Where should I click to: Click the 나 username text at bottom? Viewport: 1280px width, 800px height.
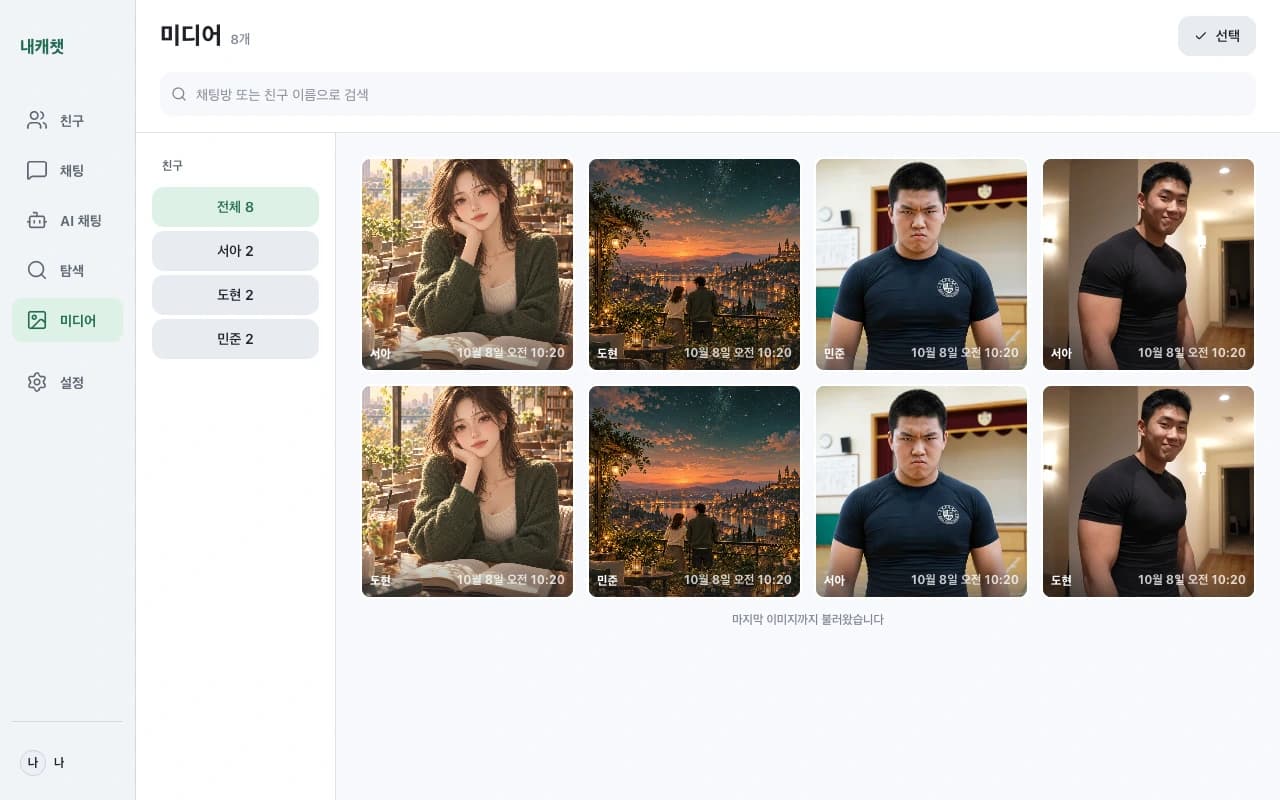point(59,763)
